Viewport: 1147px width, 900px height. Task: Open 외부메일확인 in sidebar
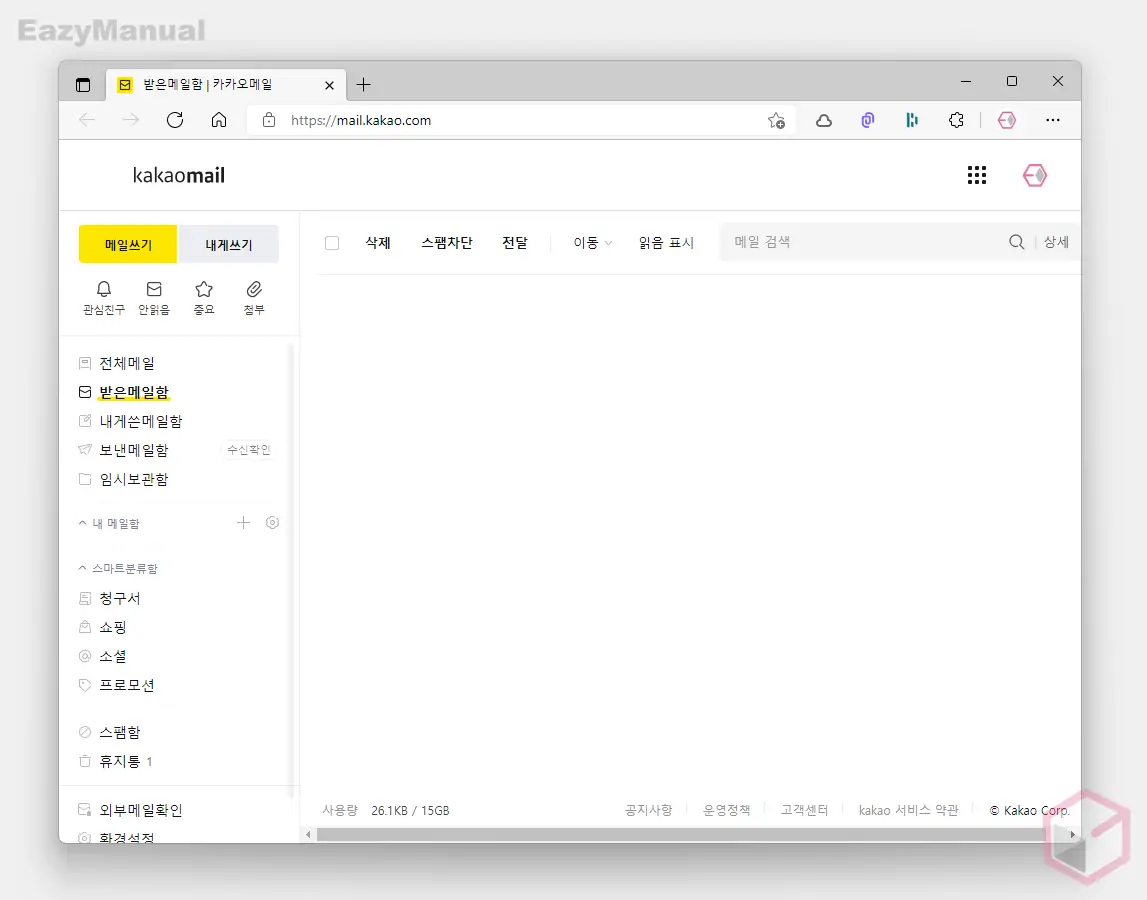click(140, 811)
